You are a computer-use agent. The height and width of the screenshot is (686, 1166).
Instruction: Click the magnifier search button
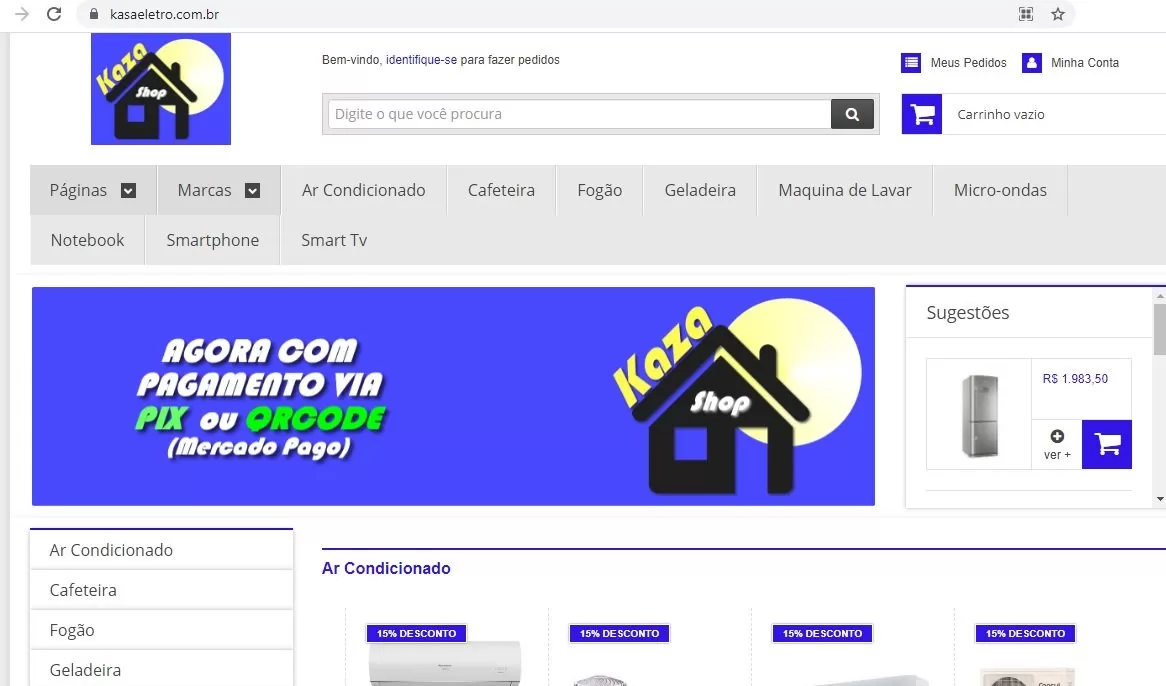click(x=852, y=114)
